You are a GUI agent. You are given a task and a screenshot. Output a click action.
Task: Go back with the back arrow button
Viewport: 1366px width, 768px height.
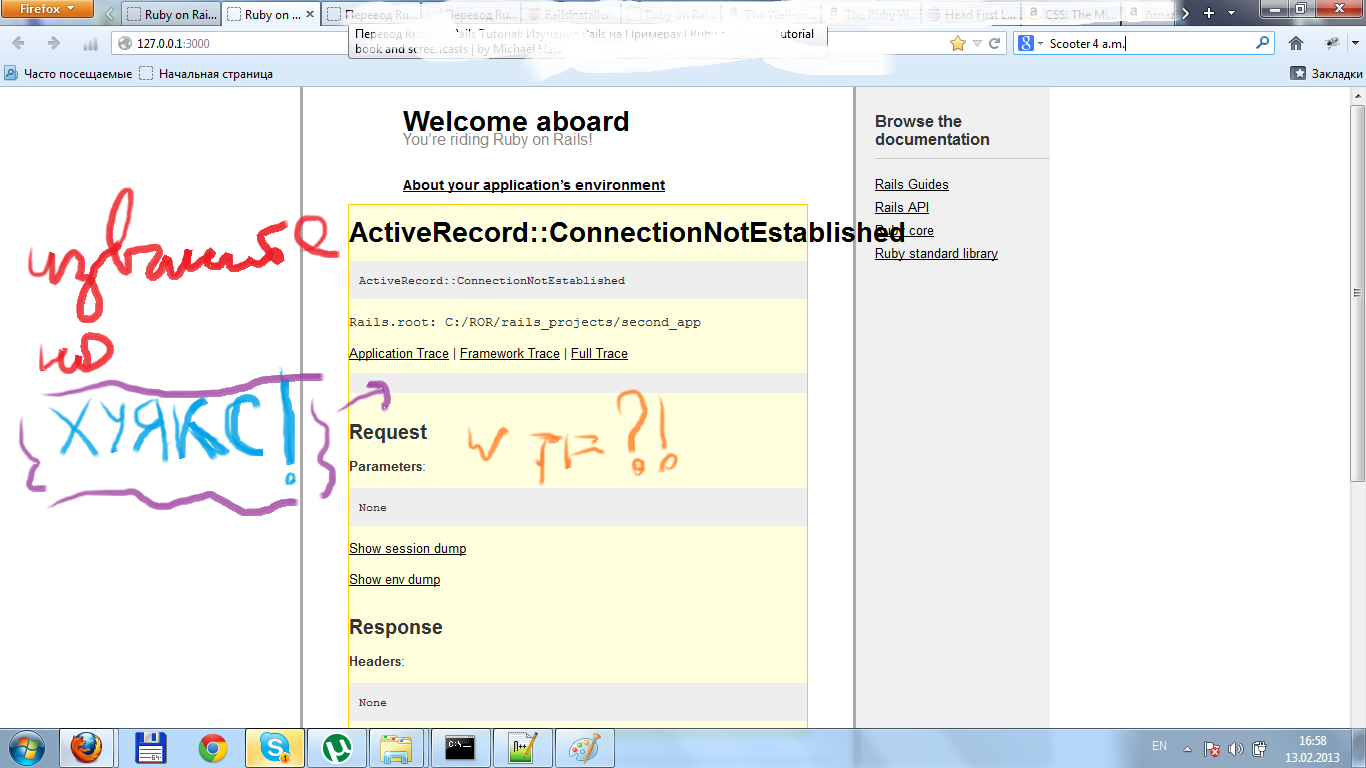19,43
